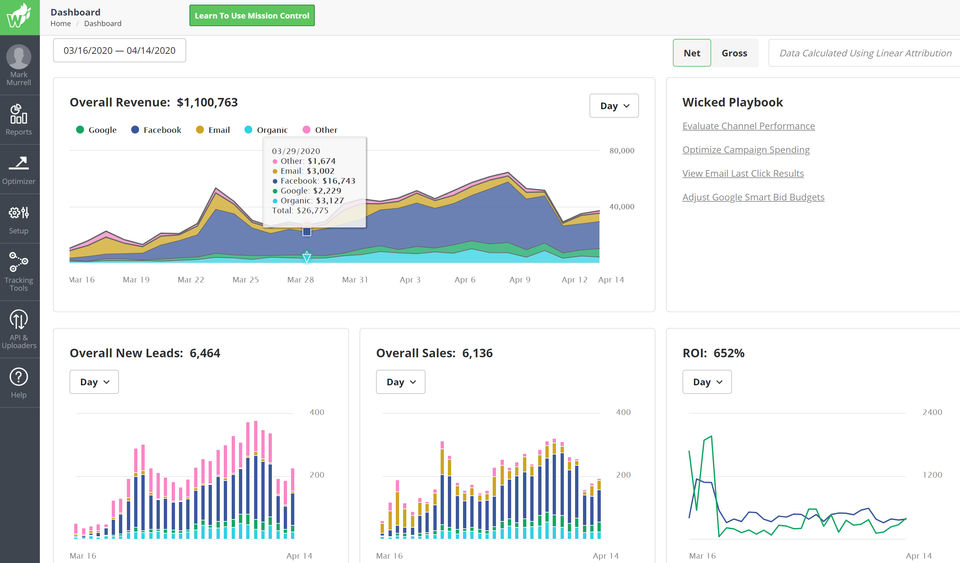Toggle the Google series in the legend

(x=96, y=130)
